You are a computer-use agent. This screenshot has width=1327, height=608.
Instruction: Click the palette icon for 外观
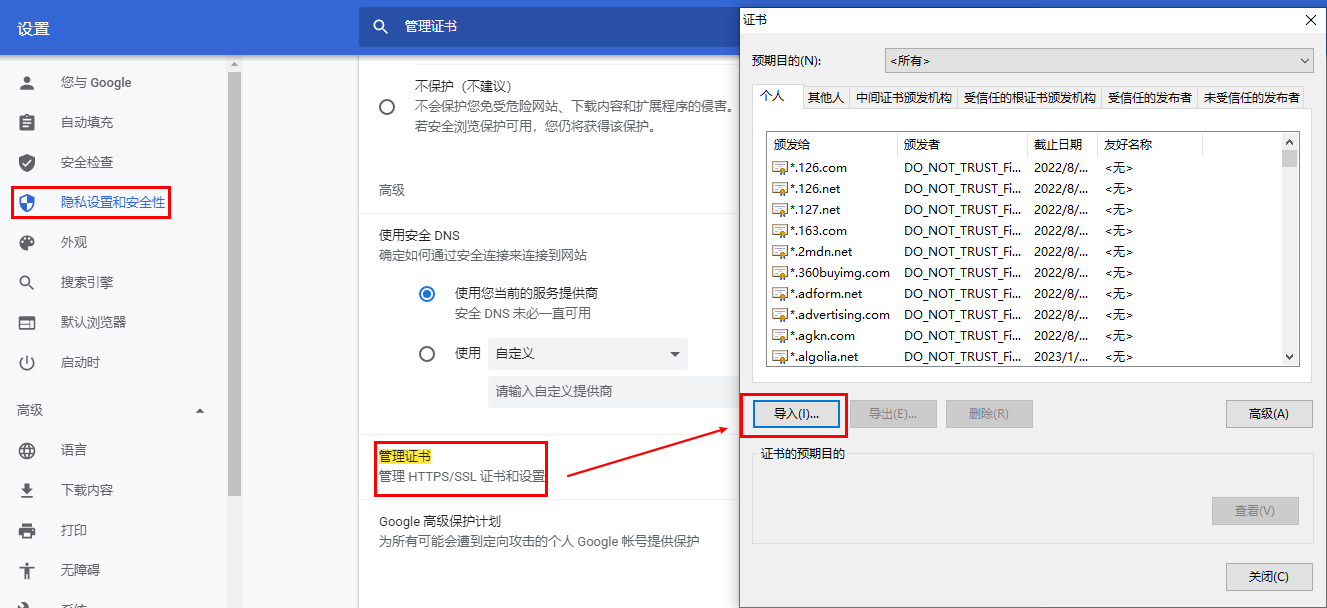point(27,243)
